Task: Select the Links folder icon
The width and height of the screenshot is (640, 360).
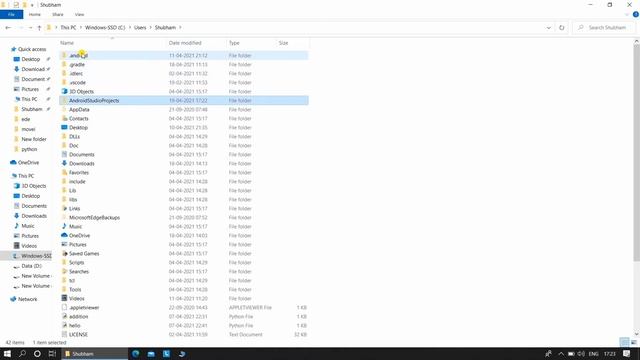Action: [64, 208]
